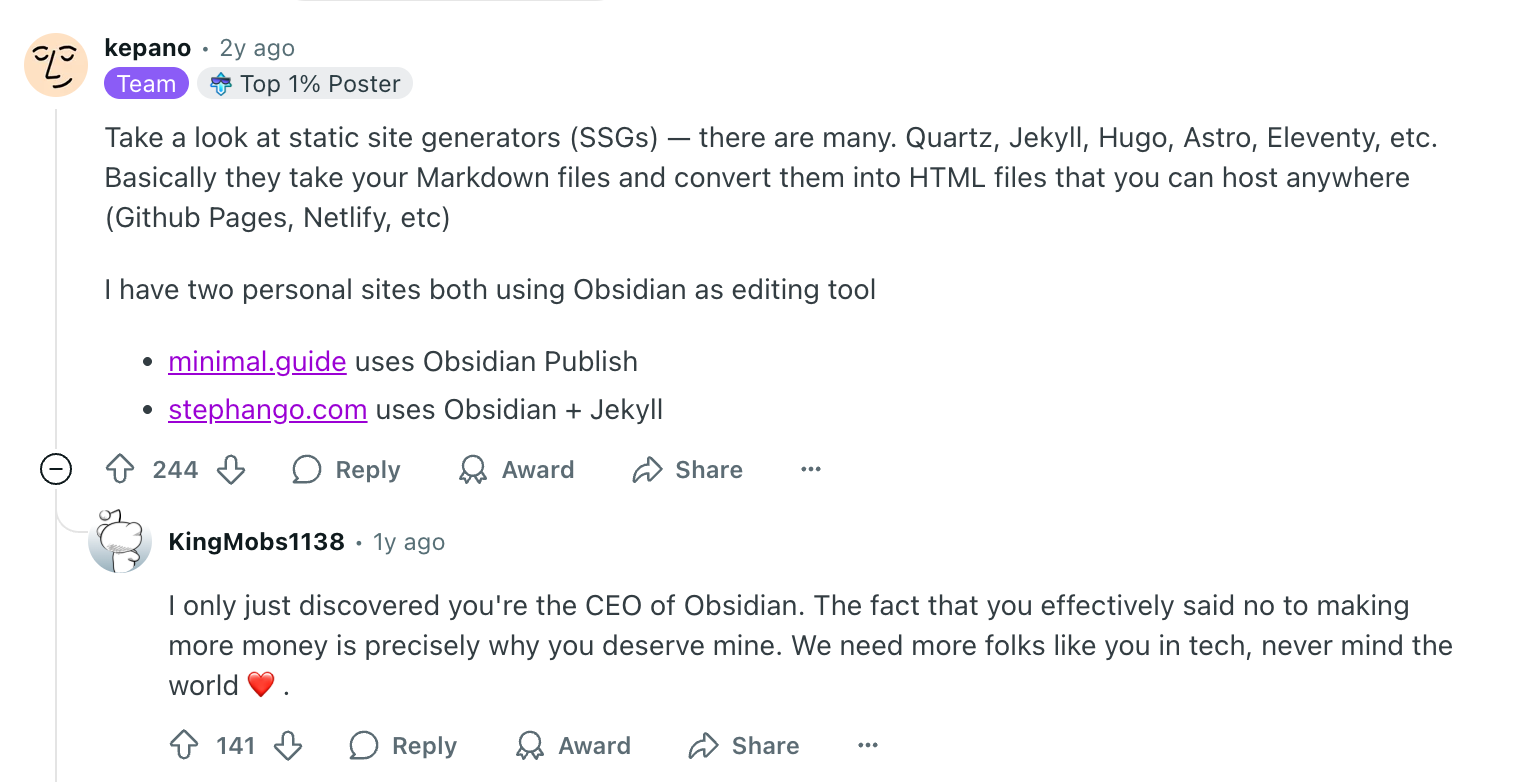1526x782 pixels.
Task: Open KingMobs1138's avatar
Action: point(120,541)
